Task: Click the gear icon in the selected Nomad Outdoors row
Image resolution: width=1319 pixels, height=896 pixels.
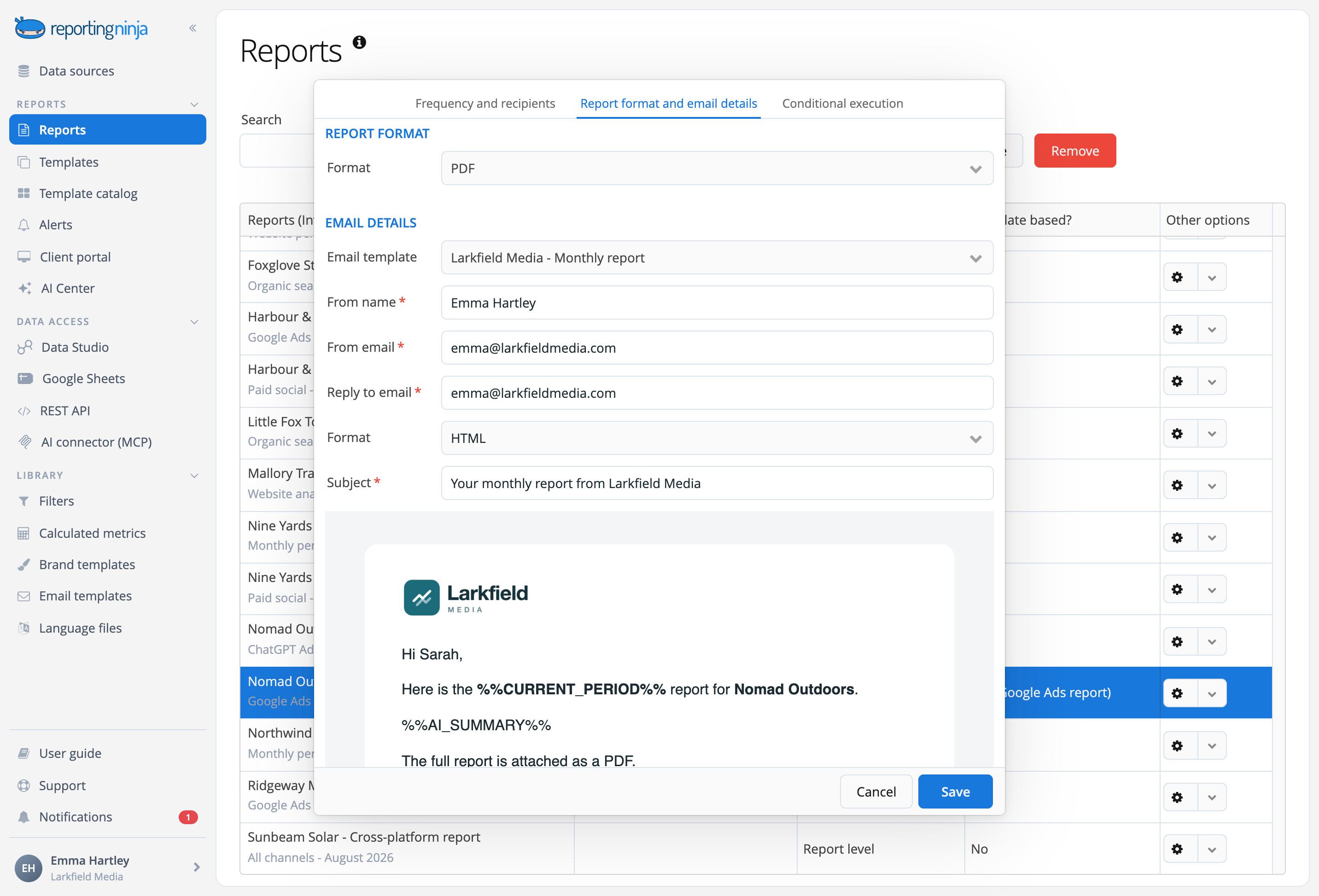Action: (x=1178, y=693)
